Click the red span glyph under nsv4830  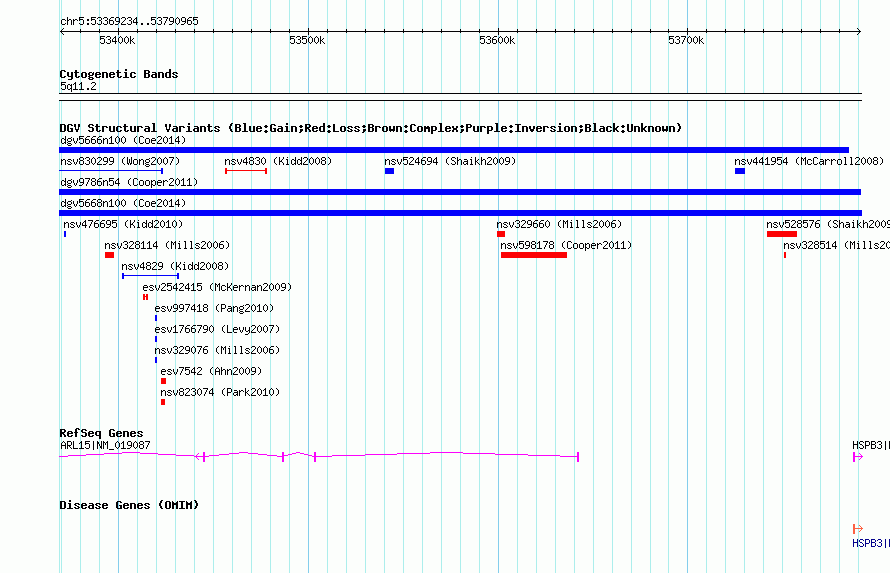tap(246, 171)
